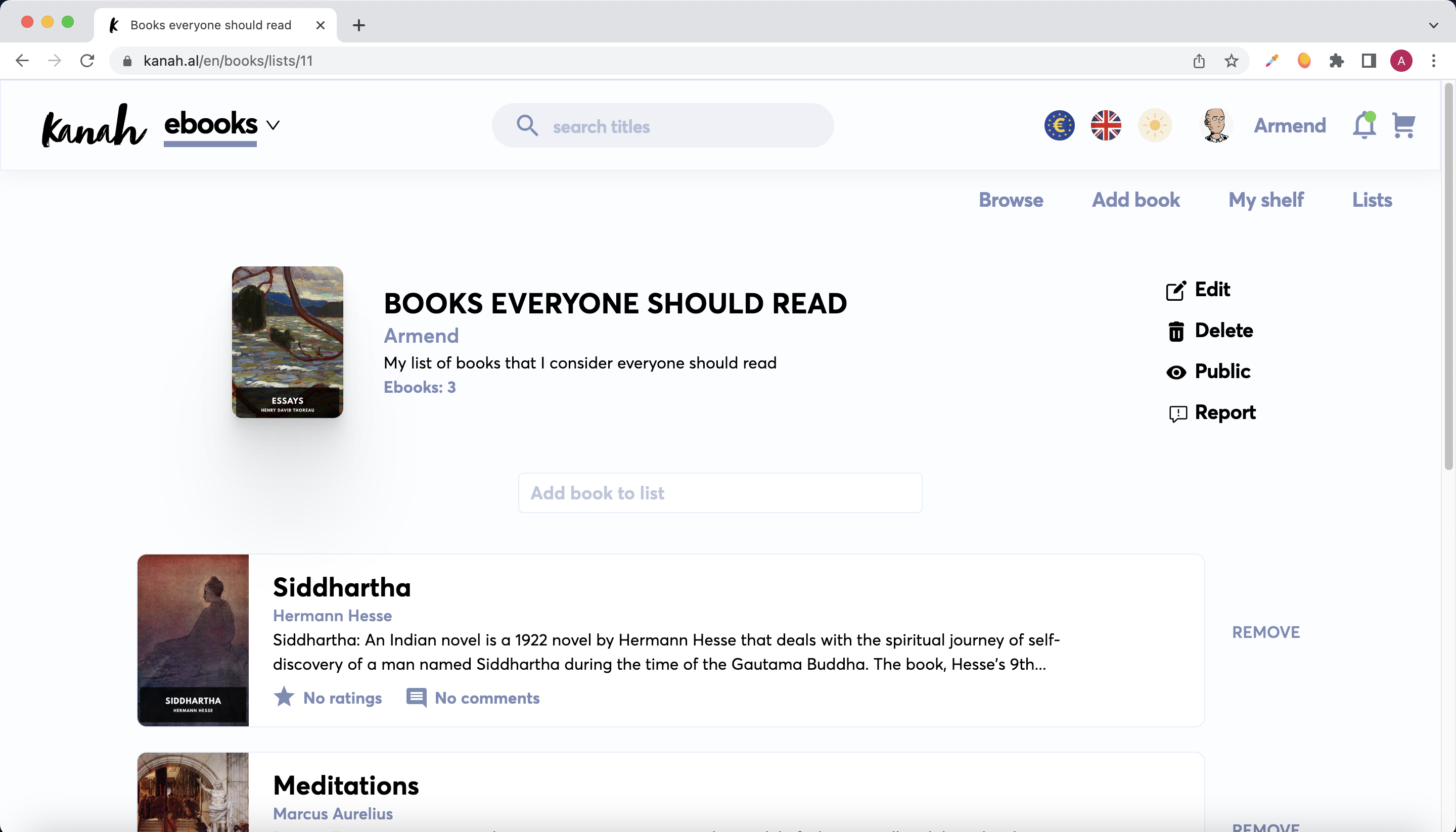Open the Siddhartha title
Screen dimensions: 1456x832
342,587
